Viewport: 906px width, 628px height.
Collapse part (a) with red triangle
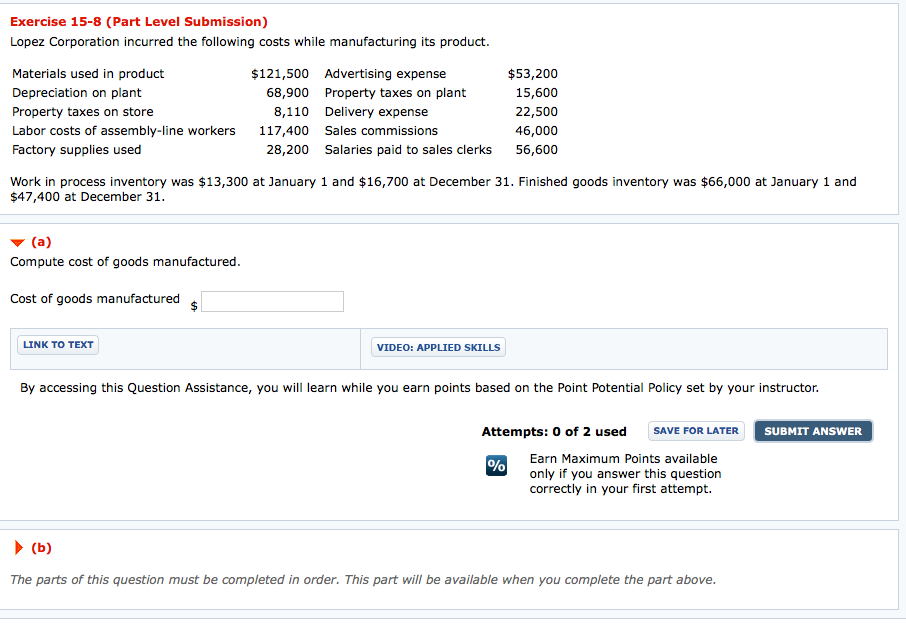pyautogui.click(x=17, y=242)
